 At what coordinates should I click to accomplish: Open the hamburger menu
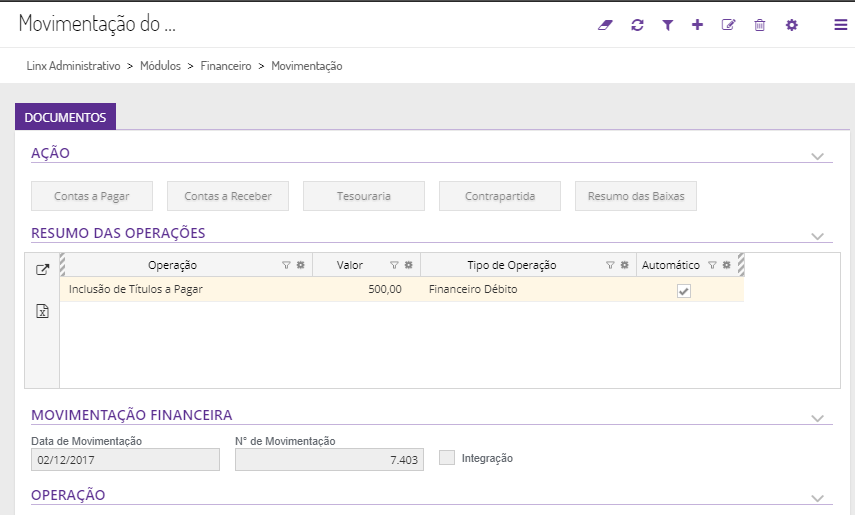click(840, 25)
